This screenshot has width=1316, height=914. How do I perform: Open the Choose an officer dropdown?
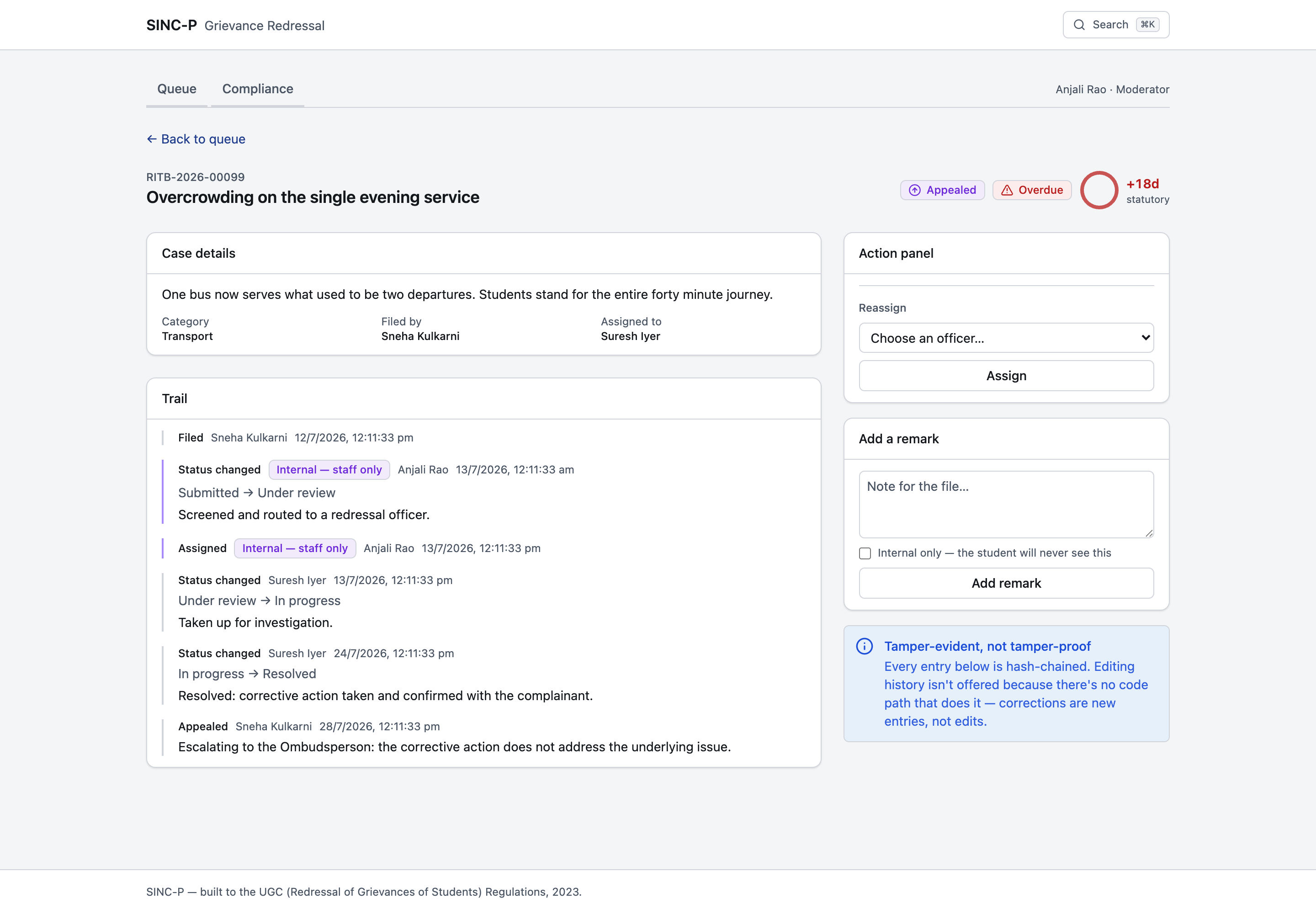click(1006, 338)
